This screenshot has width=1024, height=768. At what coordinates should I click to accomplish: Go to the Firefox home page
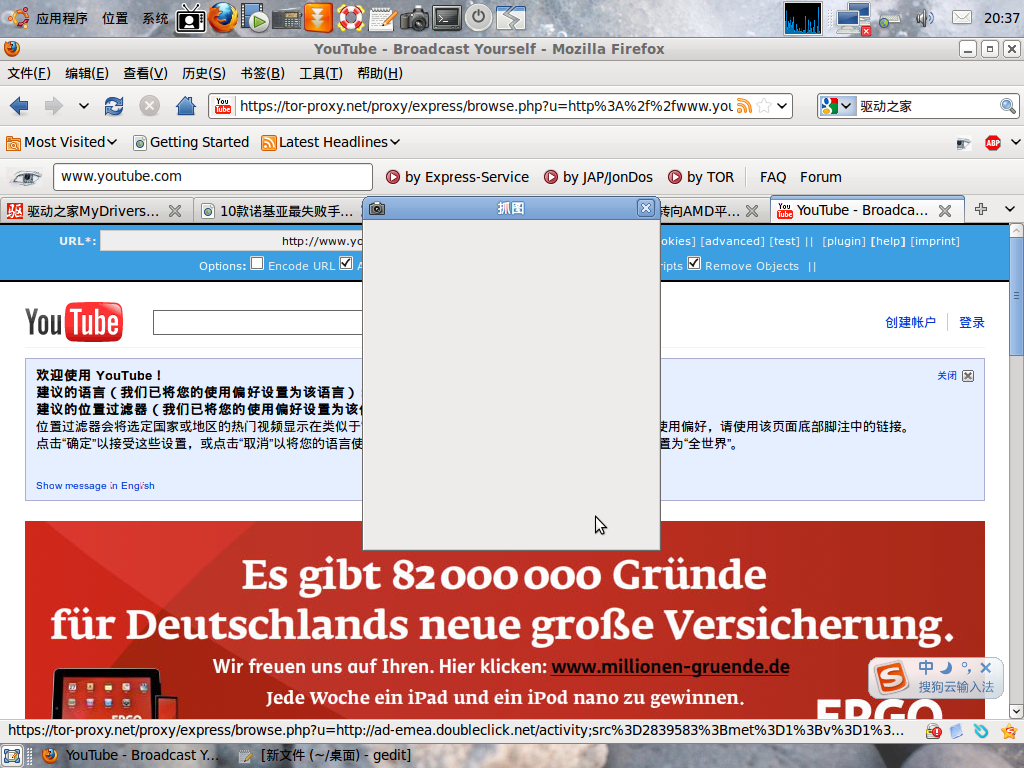coord(185,106)
